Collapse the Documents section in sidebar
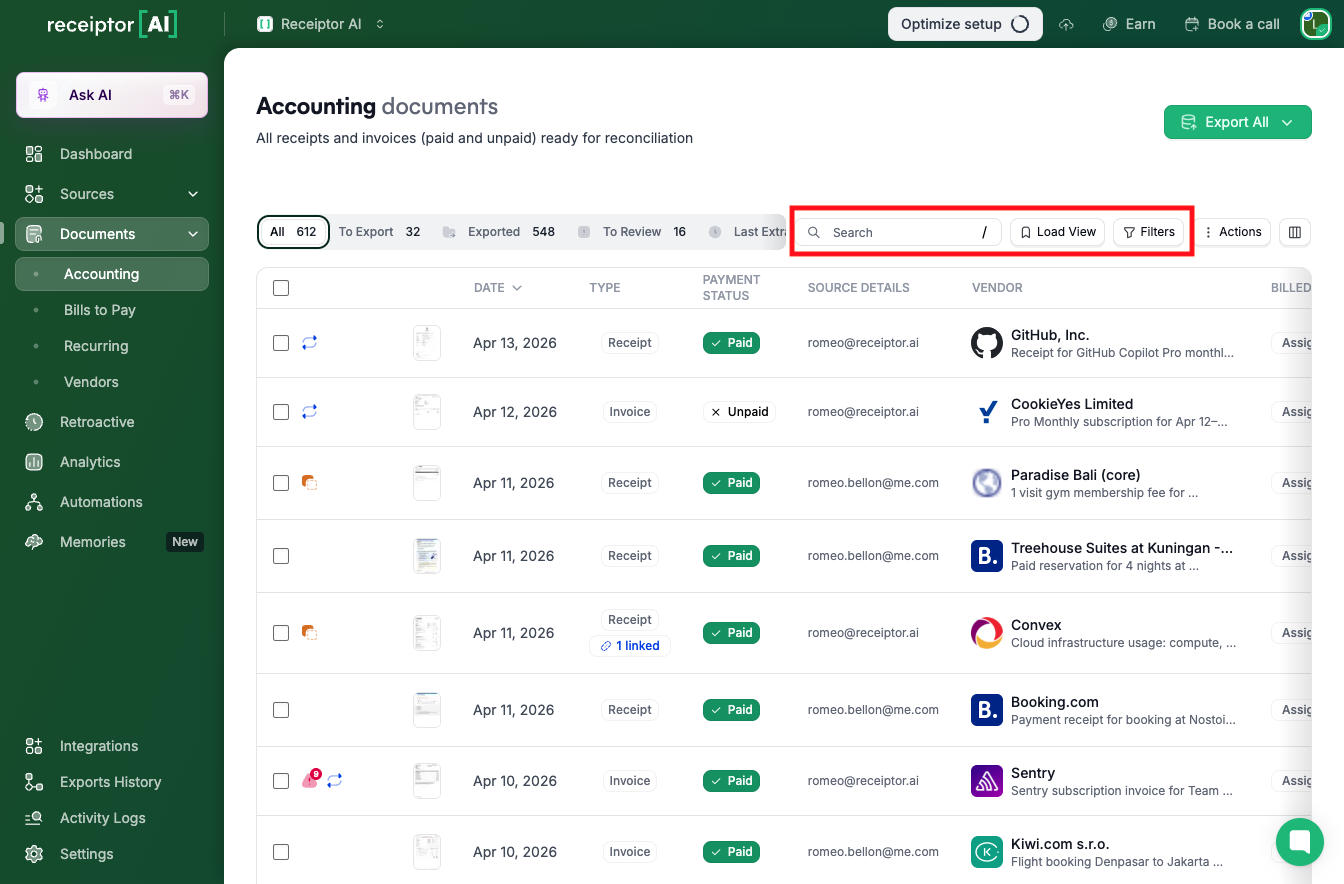This screenshot has width=1344, height=884. tap(193, 234)
